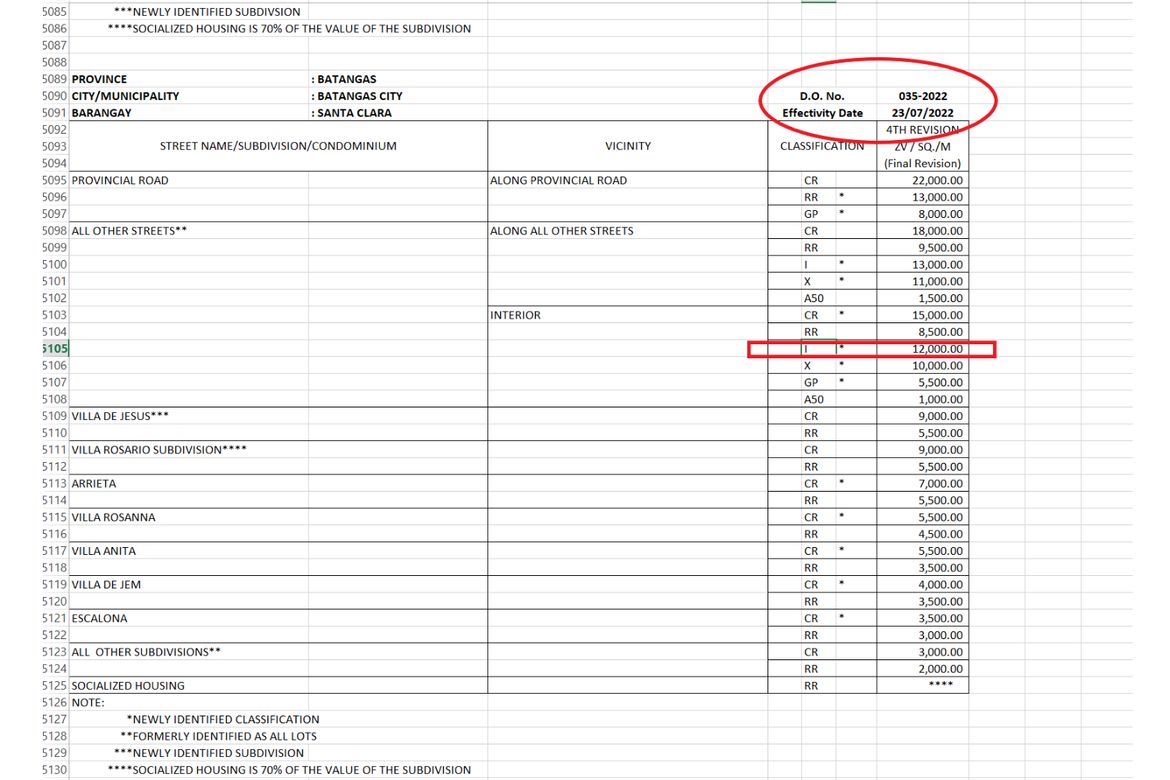Click the 'VILLA ROSARIO SUBDIVISION****' cell
The image size is (1170, 780).
pyautogui.click(x=159, y=450)
